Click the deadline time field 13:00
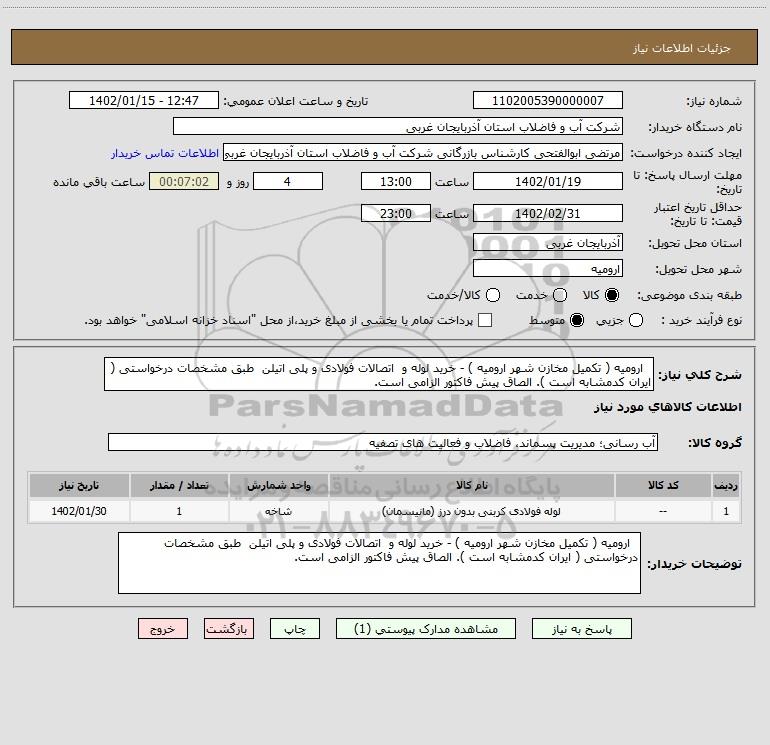Viewport: 770px width, 745px height. click(396, 181)
